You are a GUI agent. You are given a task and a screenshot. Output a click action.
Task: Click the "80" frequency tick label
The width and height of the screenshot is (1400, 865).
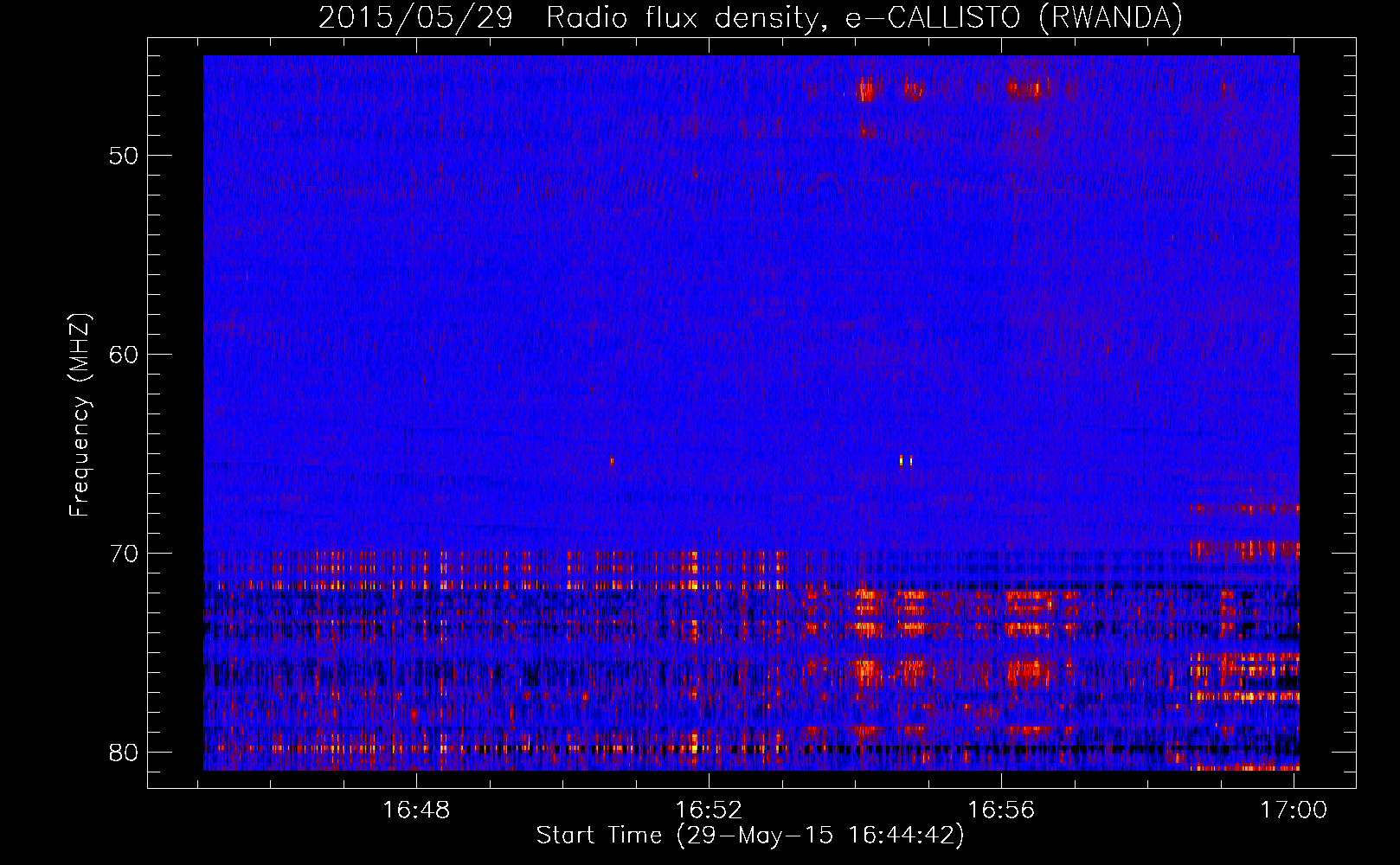tap(124, 753)
